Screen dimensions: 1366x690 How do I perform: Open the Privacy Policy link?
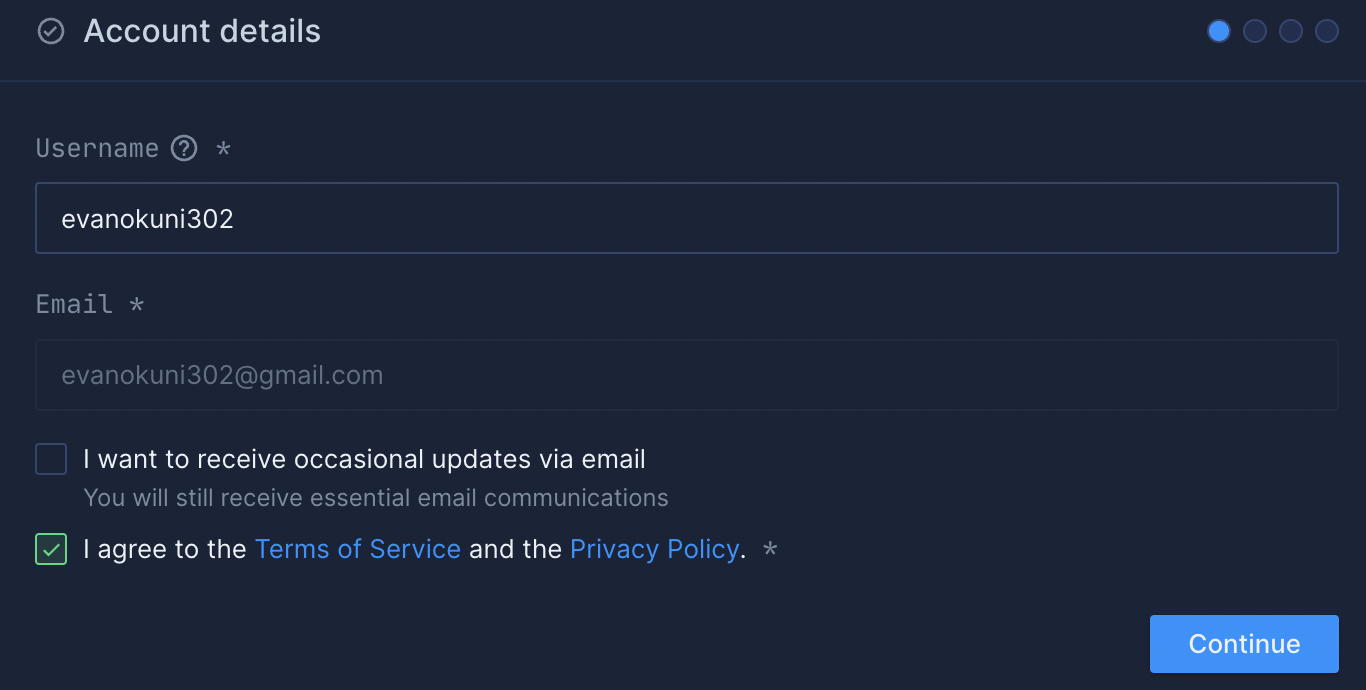[654, 549]
